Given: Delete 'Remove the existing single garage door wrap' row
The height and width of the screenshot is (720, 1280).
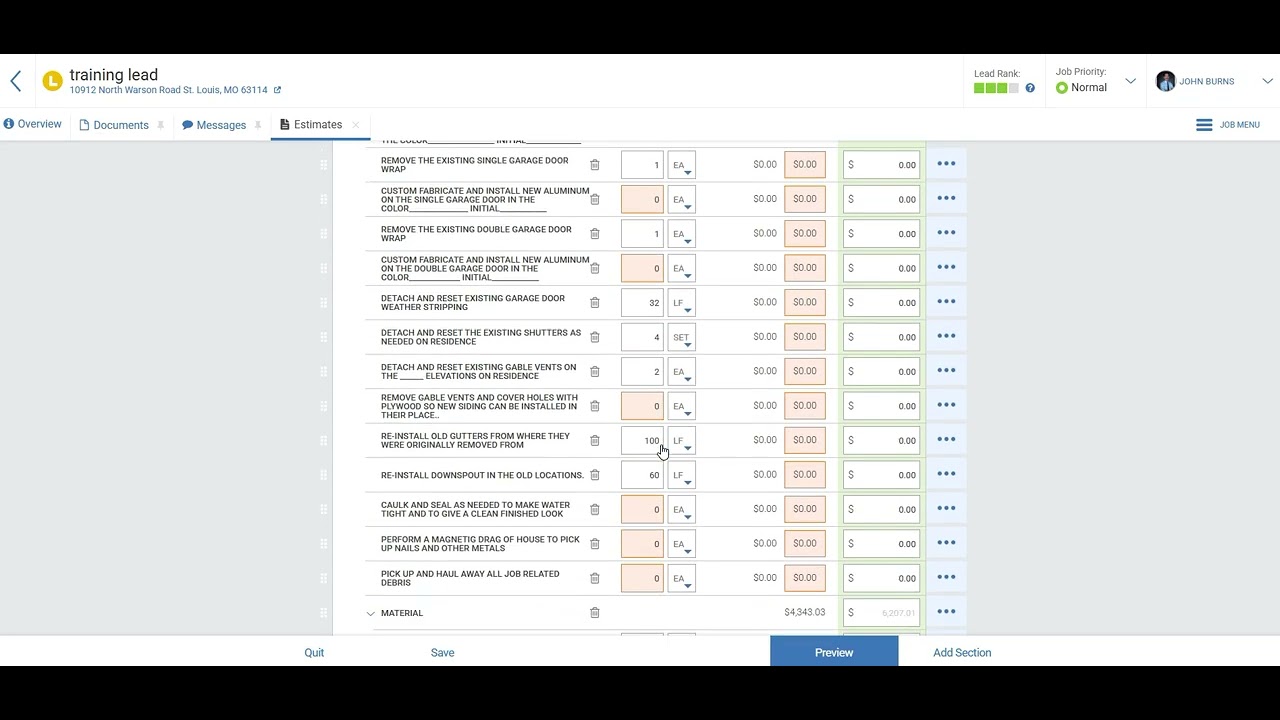Looking at the screenshot, I should pos(594,165).
